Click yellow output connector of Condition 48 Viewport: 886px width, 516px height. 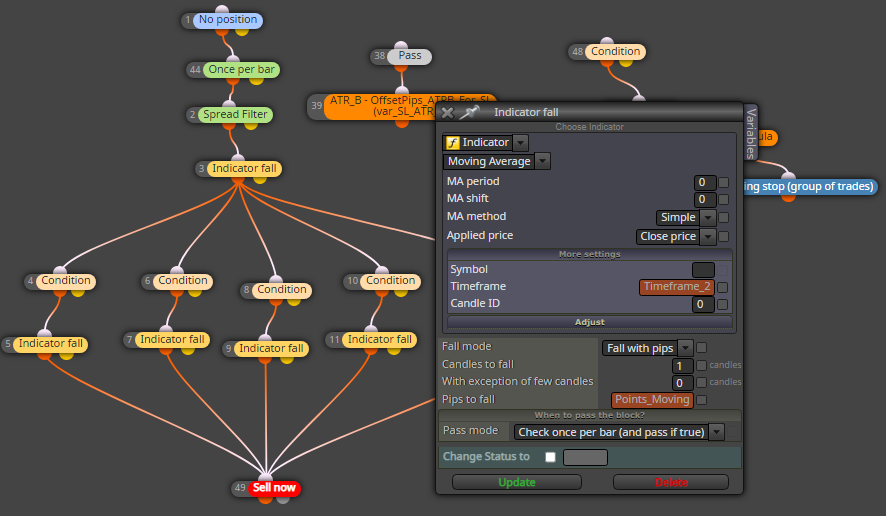pyautogui.click(x=626, y=63)
